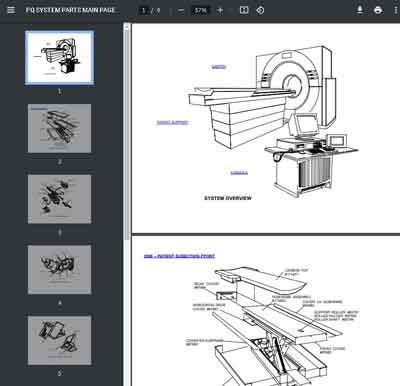The width and height of the screenshot is (400, 386).
Task: Click the SYSTEM OVERVIEW caption text
Action: [228, 198]
